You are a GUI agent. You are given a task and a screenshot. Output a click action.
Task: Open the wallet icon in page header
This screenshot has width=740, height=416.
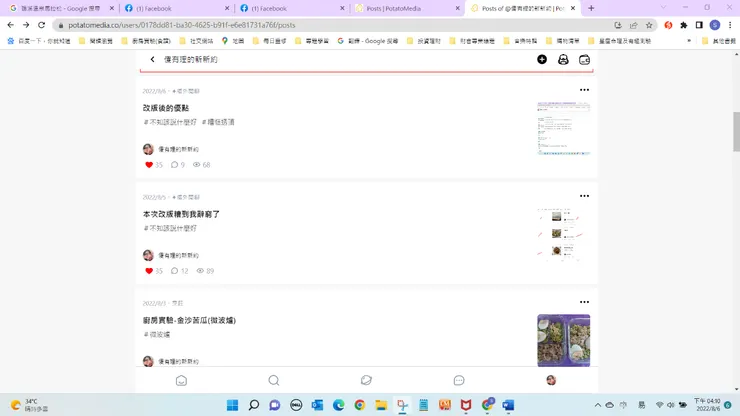tap(584, 59)
